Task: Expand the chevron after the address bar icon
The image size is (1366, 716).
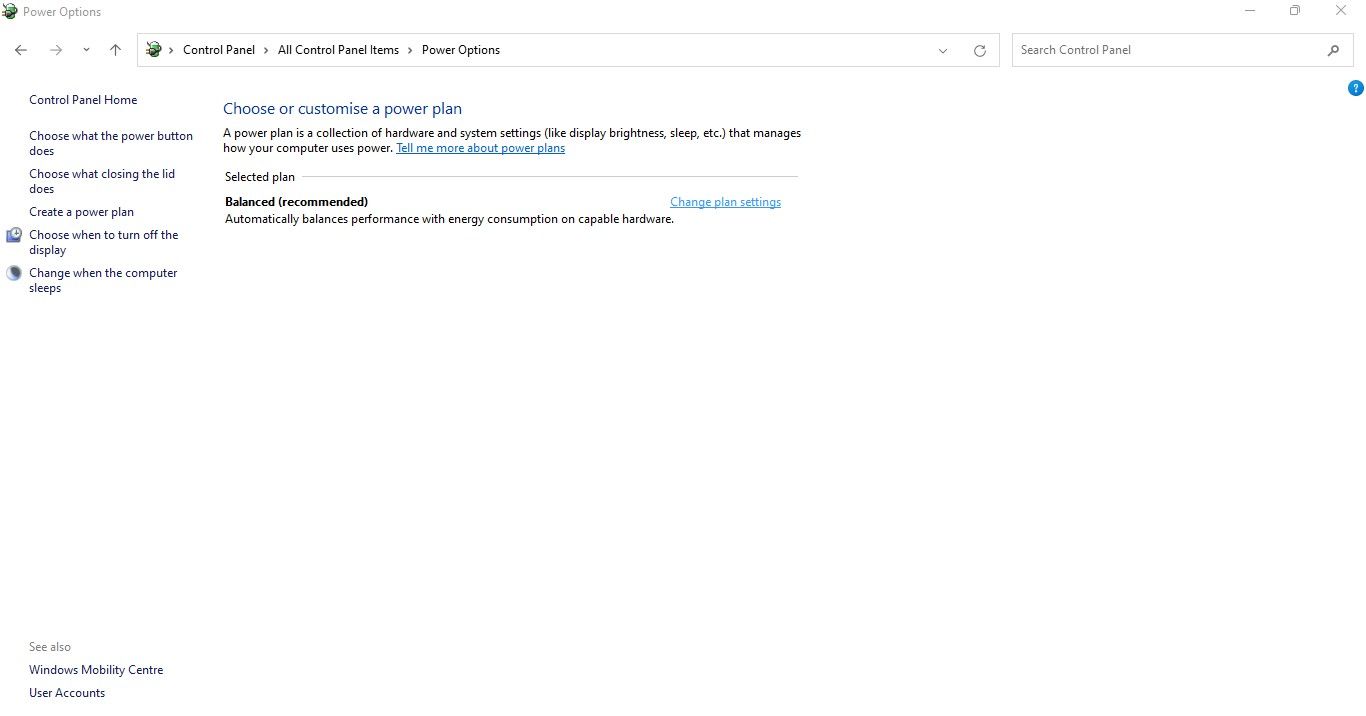Action: click(171, 50)
